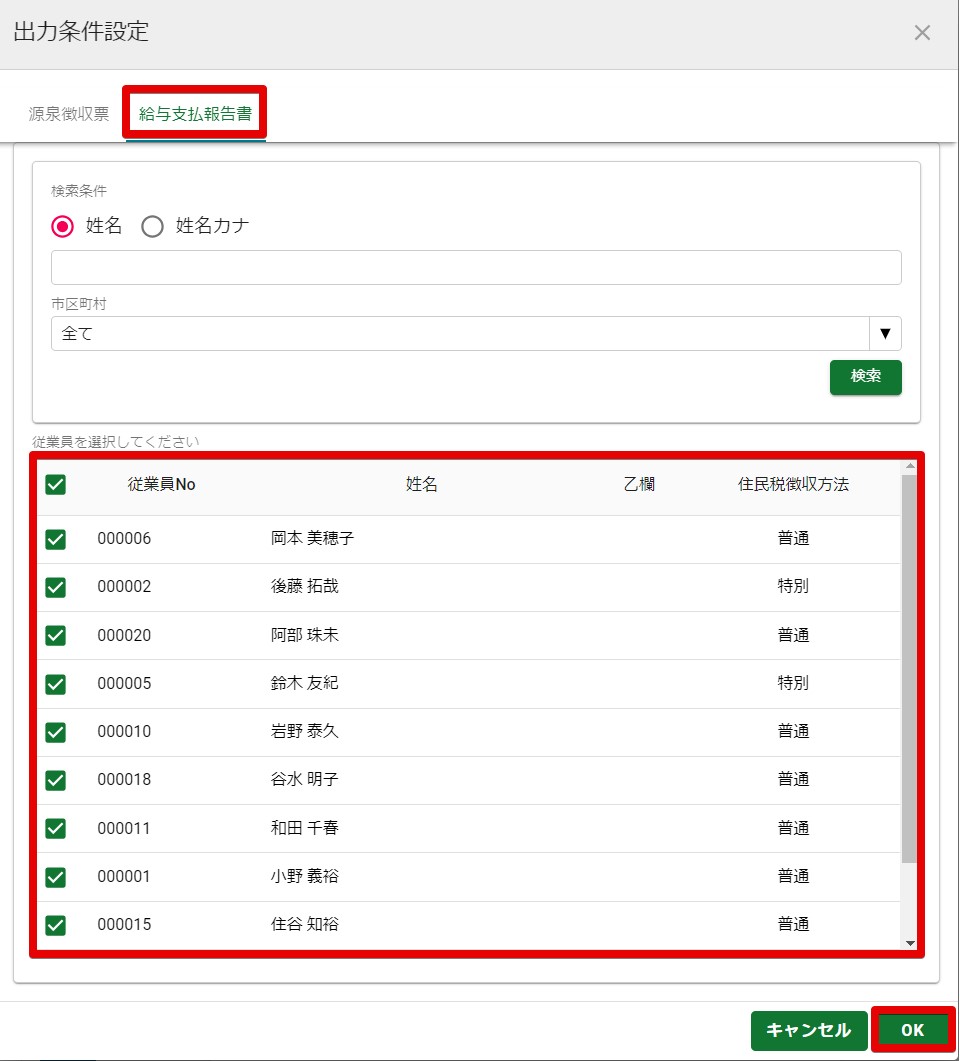960x1061 pixels.
Task: Choose the 姓名カナ search option
Action: (x=153, y=226)
